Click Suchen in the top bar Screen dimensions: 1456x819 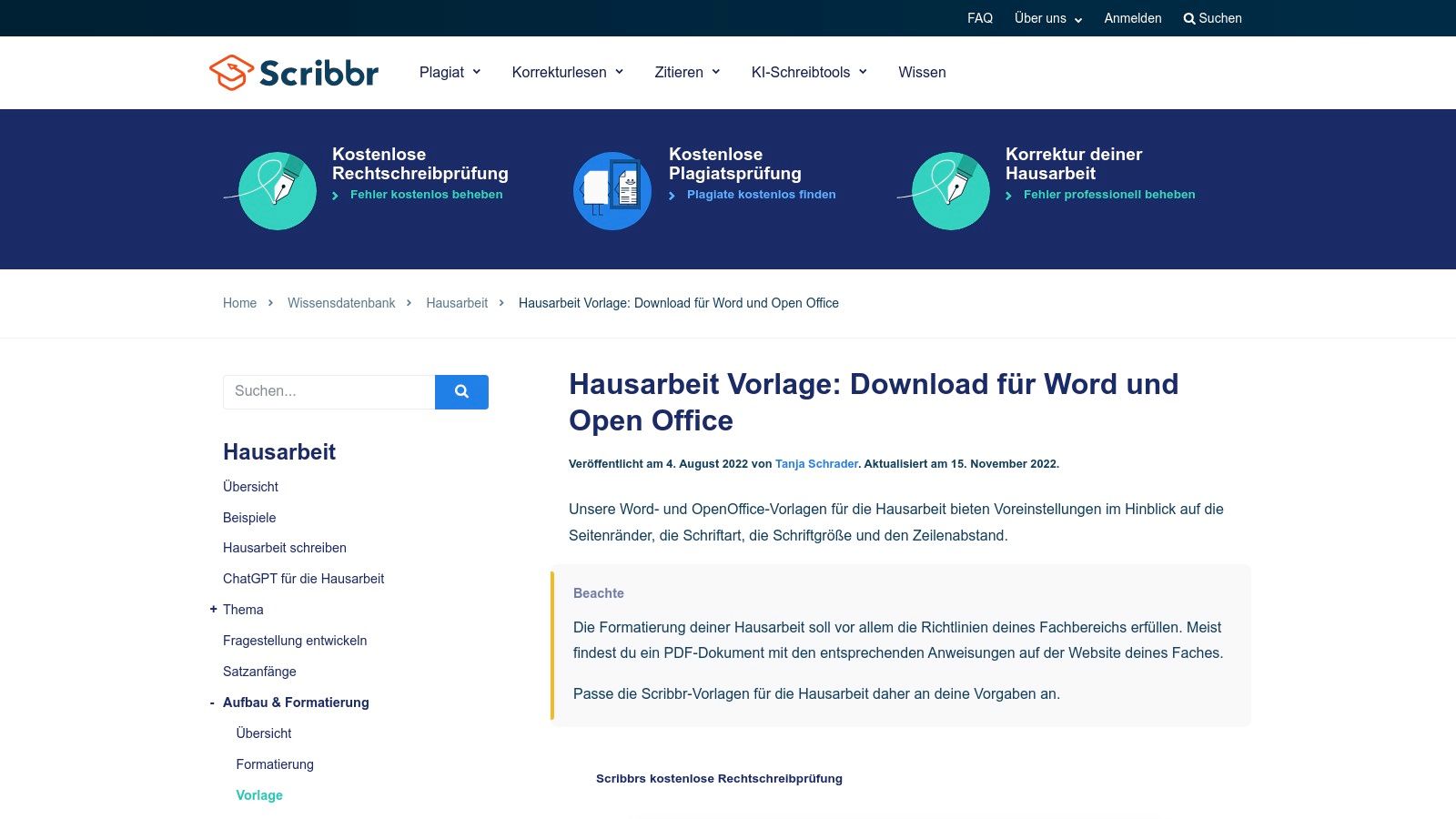(1219, 18)
